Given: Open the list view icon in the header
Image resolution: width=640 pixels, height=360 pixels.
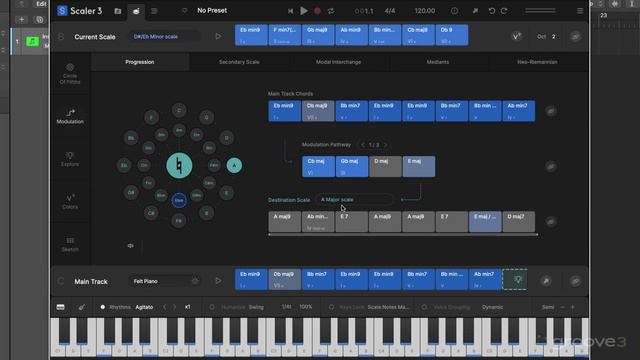Looking at the screenshot, I should 154,11.
